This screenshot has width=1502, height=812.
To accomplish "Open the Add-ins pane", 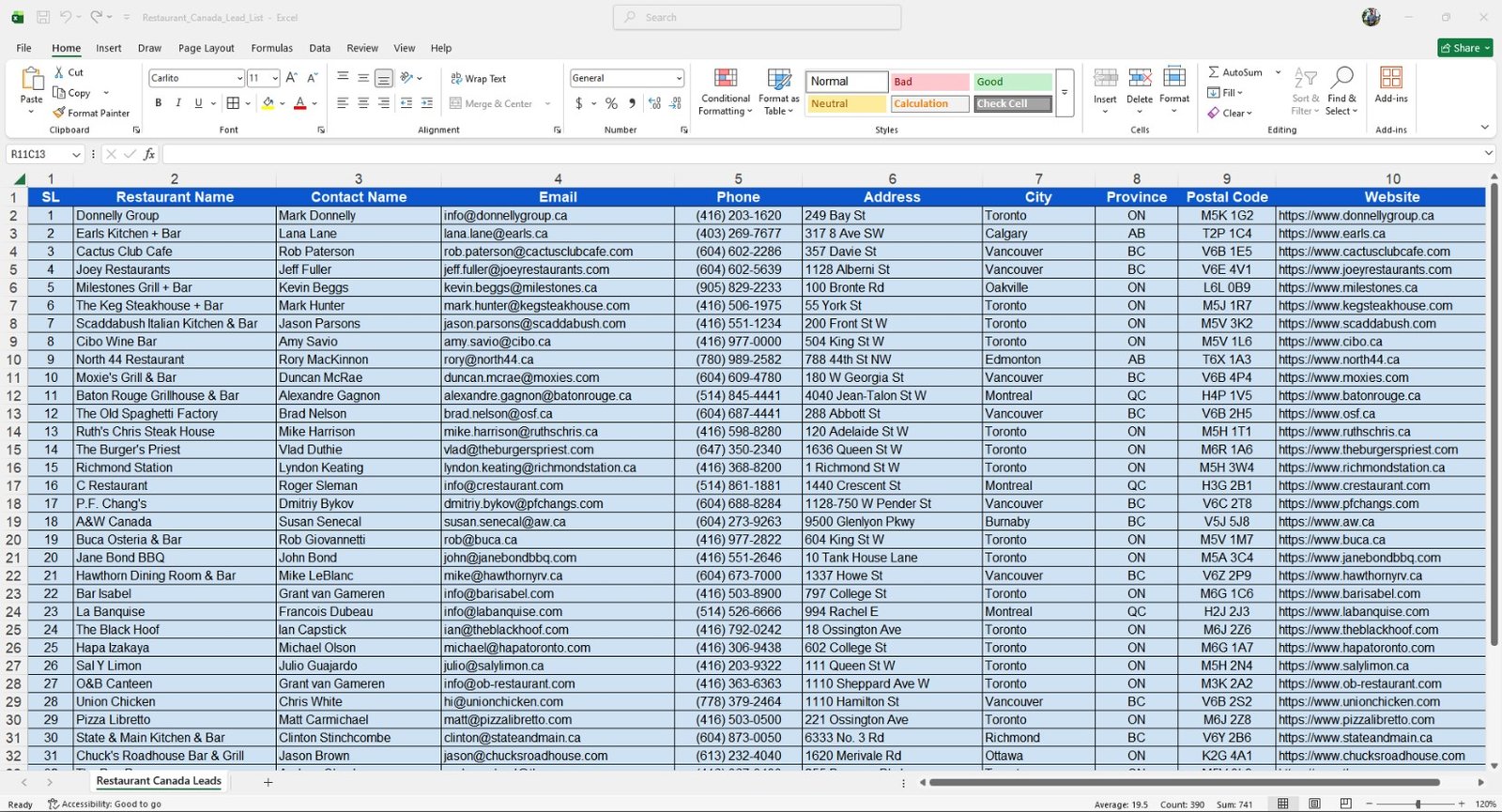I will pyautogui.click(x=1391, y=84).
